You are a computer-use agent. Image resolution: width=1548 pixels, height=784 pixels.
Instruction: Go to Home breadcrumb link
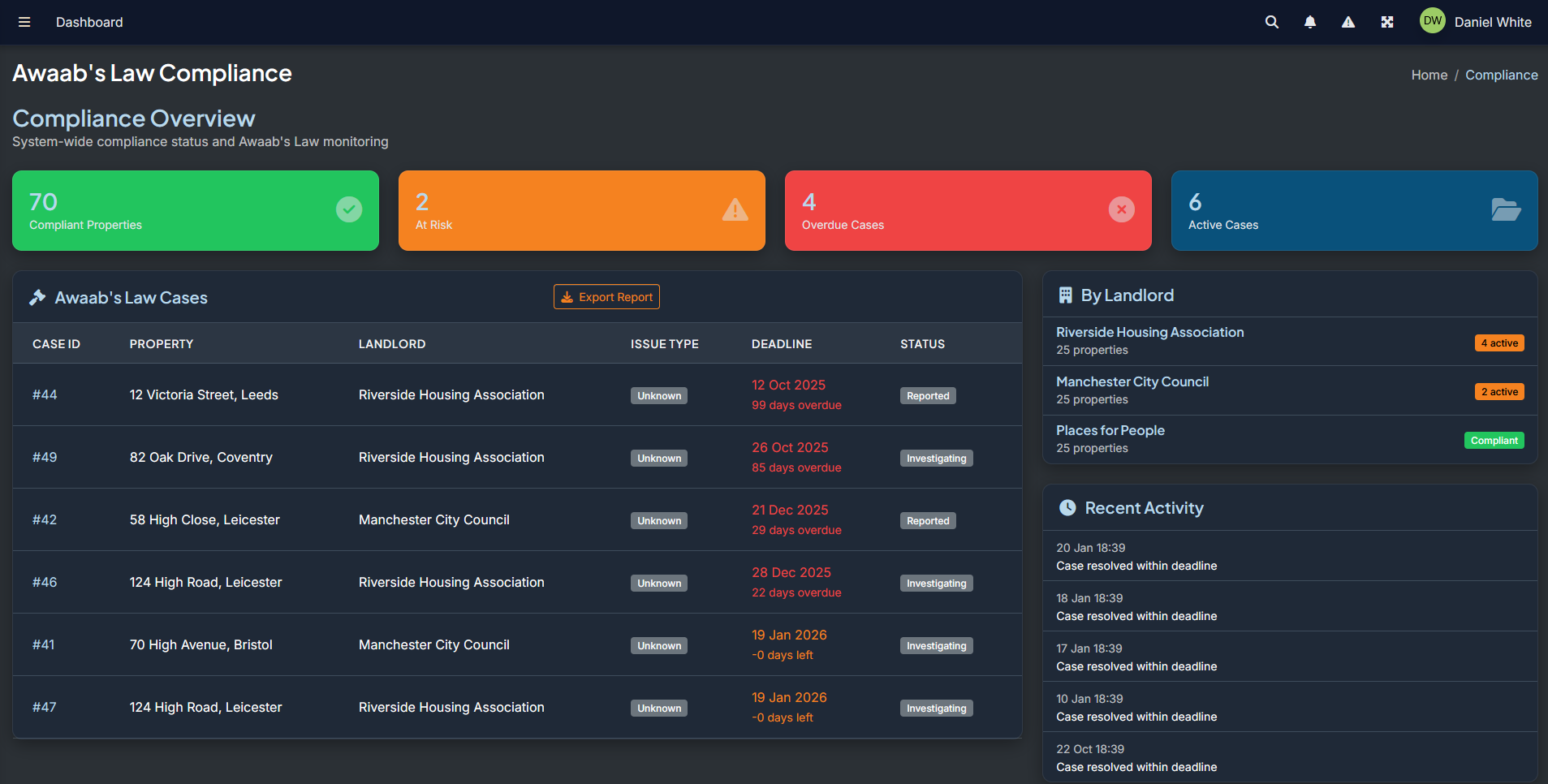pos(1429,75)
